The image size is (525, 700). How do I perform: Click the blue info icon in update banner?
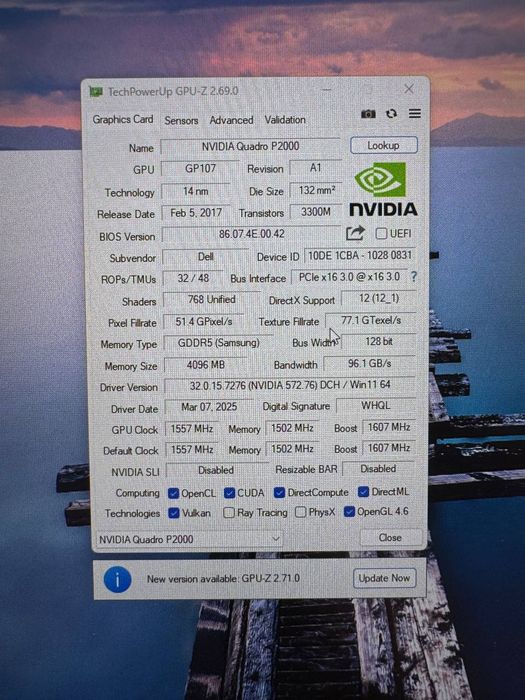coord(117,579)
